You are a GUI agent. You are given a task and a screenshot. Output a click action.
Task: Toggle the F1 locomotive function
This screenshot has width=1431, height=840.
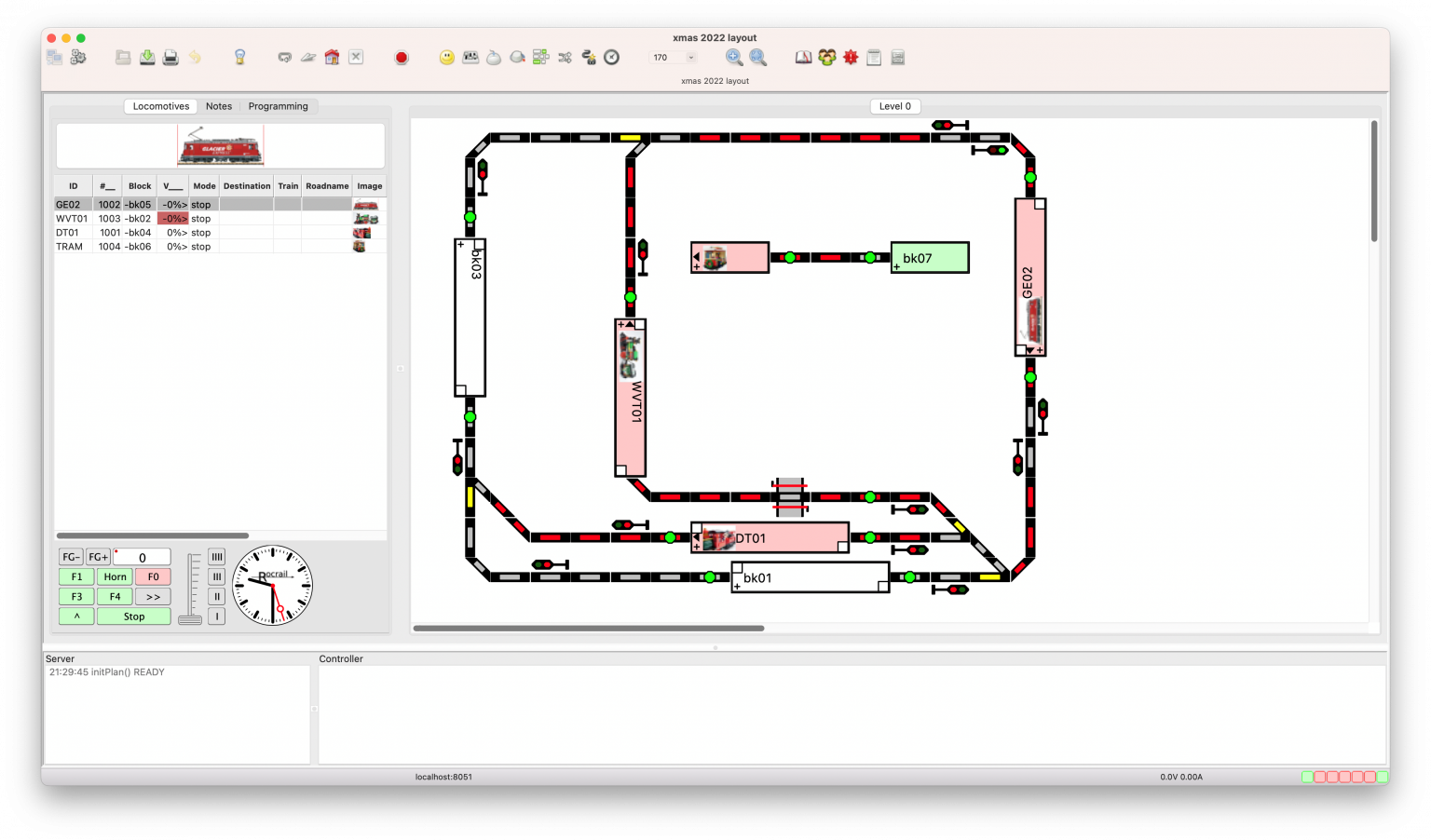(x=76, y=576)
